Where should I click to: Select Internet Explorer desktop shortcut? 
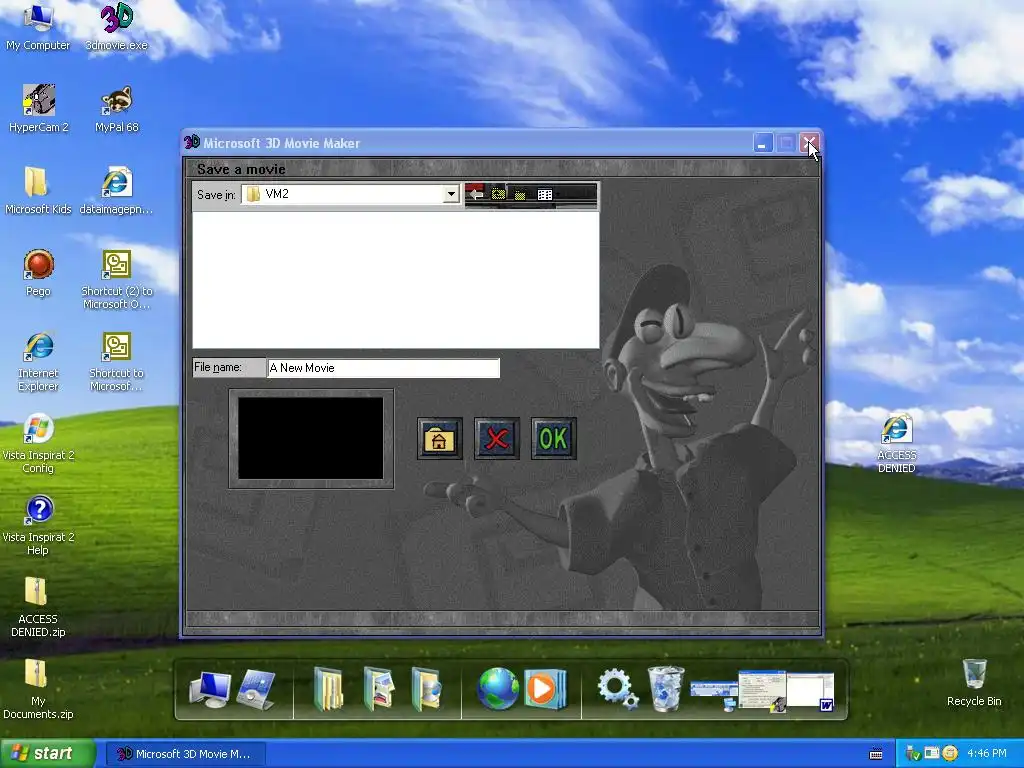[38, 361]
